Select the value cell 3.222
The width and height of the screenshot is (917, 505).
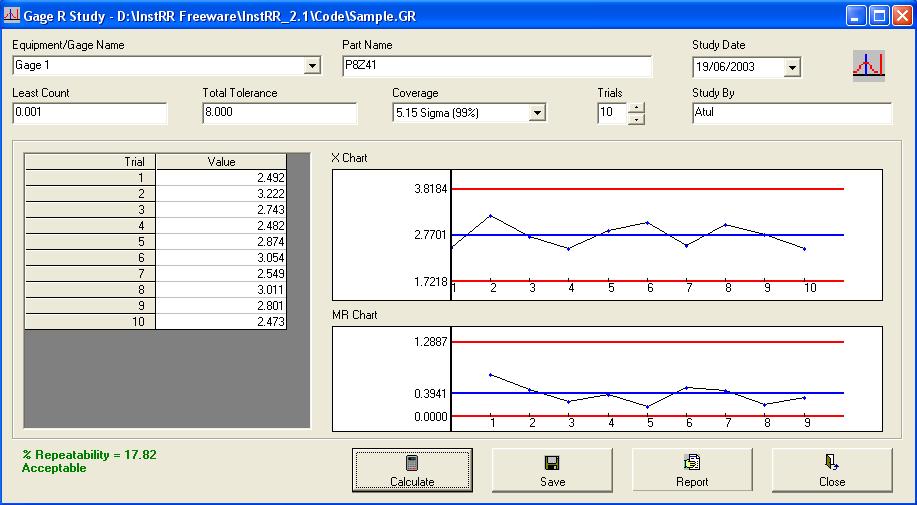221,194
